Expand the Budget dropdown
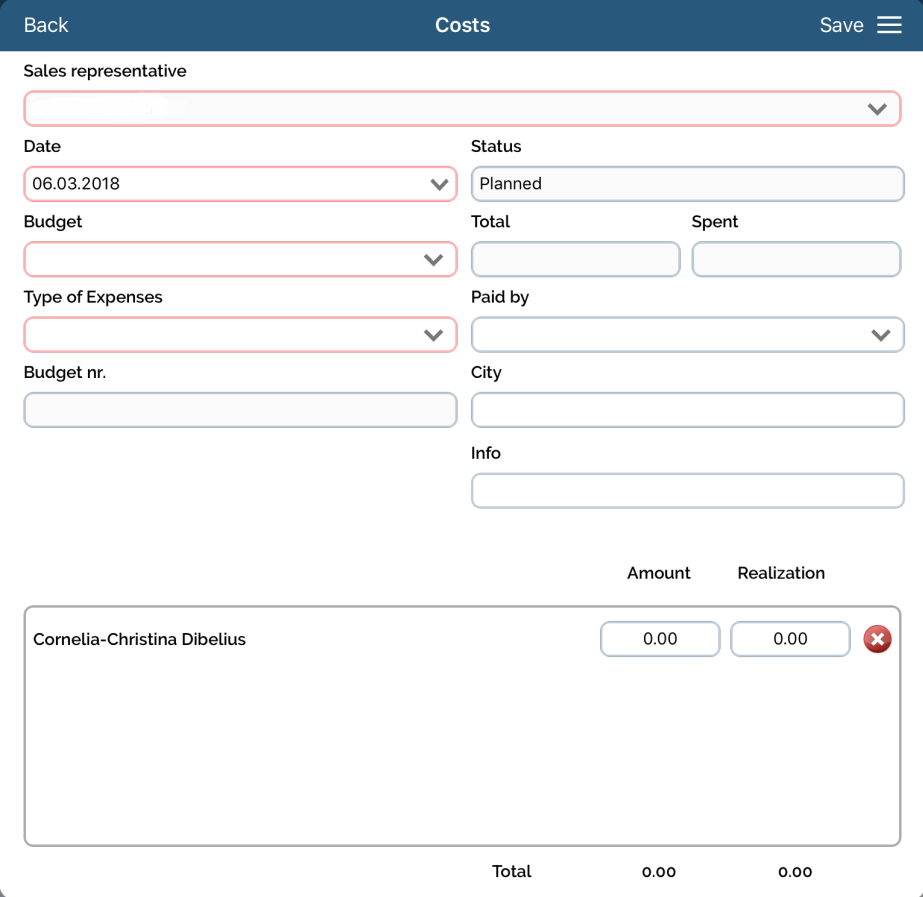The image size is (923, 897). (240, 260)
